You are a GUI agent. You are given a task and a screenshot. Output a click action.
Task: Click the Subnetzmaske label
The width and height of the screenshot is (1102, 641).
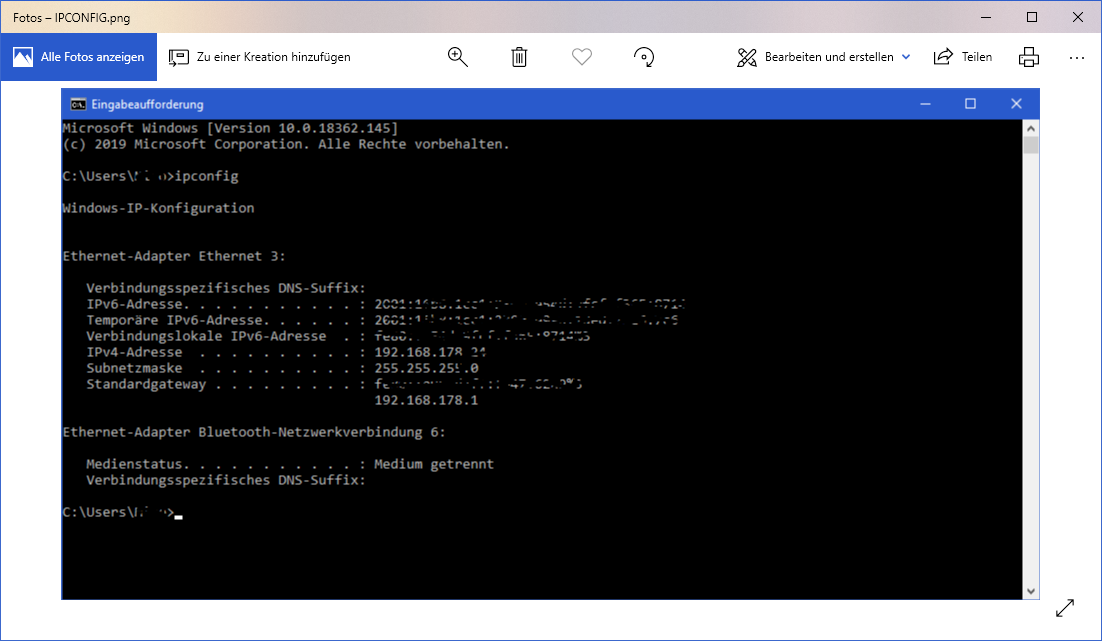134,368
